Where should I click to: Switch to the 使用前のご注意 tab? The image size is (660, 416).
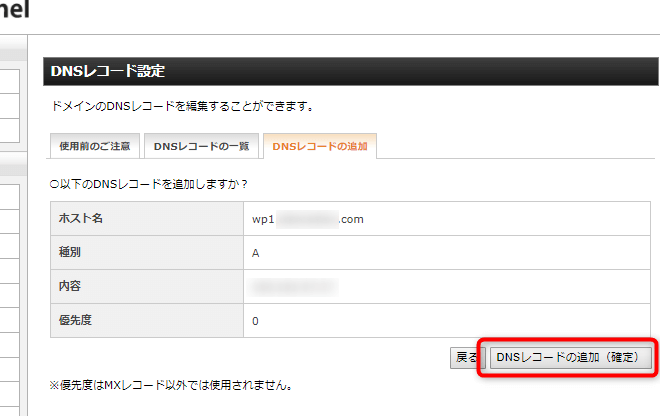pos(94,146)
